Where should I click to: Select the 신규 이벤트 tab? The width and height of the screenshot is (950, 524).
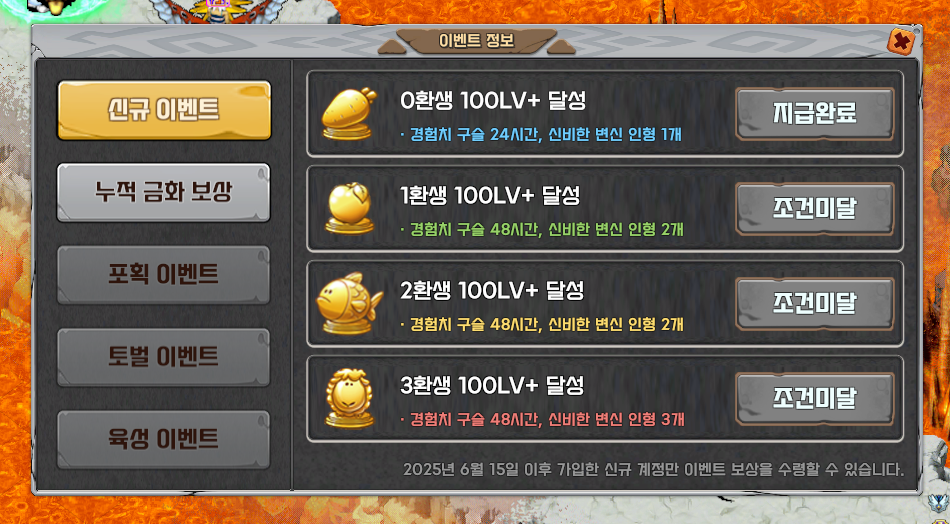164,110
